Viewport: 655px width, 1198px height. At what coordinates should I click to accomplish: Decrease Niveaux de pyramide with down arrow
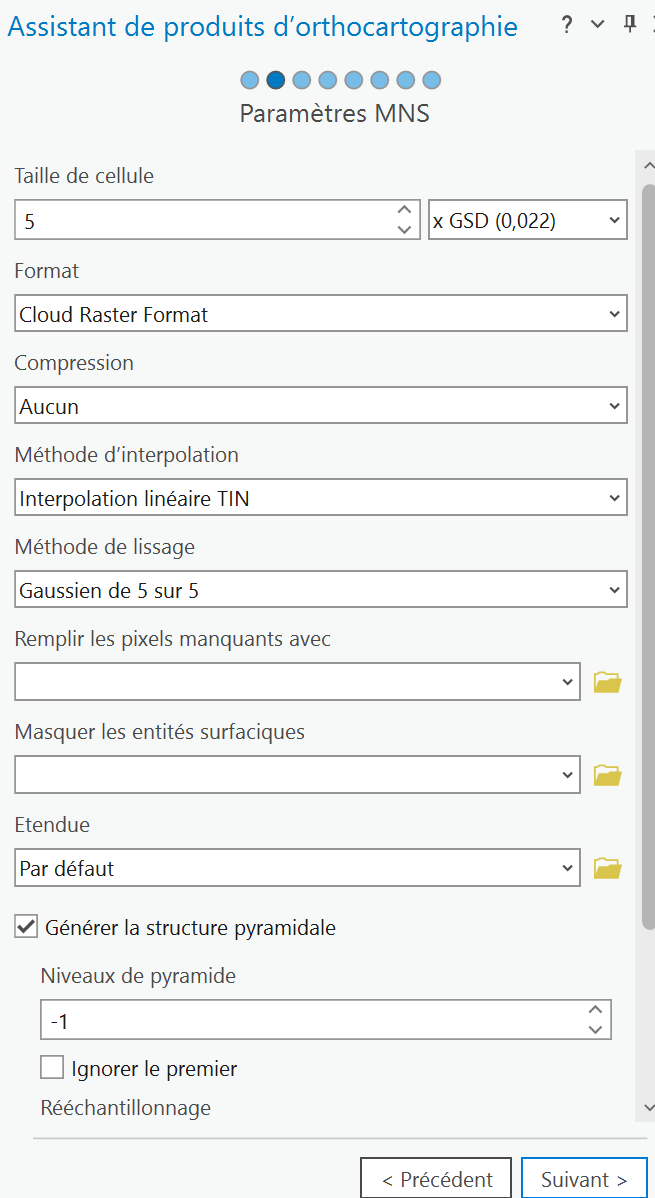595,1030
